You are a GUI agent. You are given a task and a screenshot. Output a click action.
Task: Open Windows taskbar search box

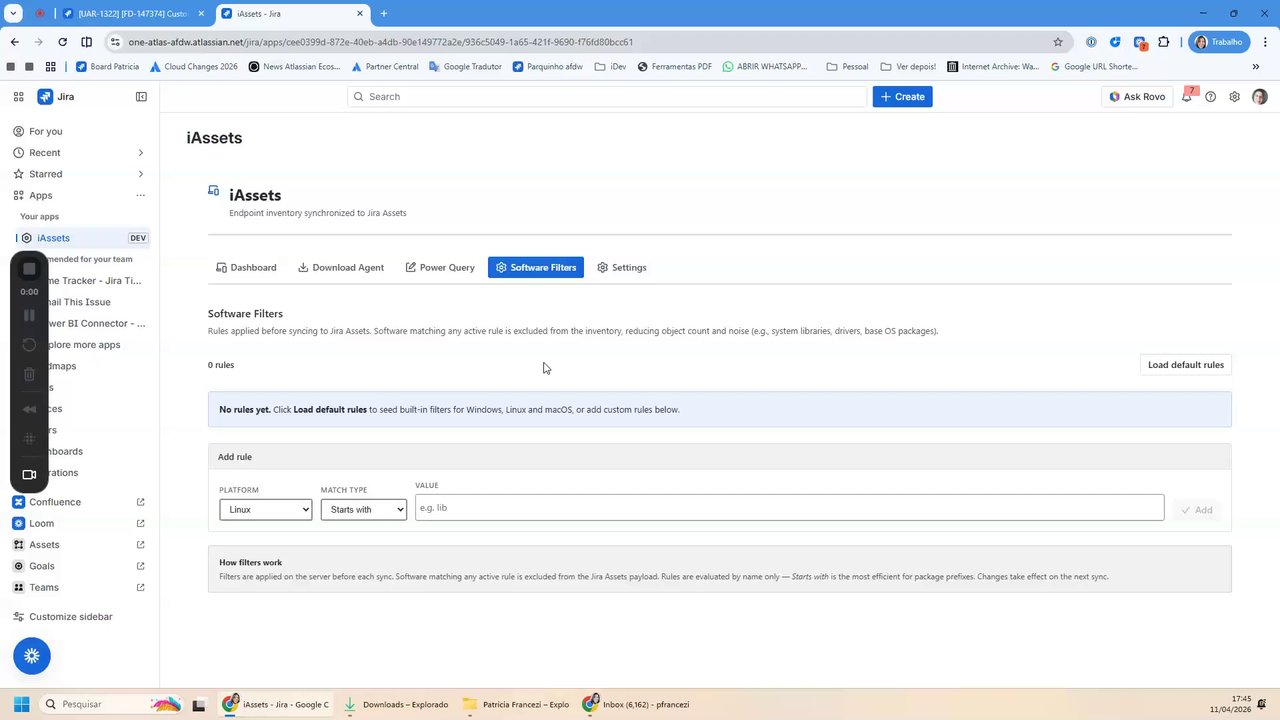111,704
